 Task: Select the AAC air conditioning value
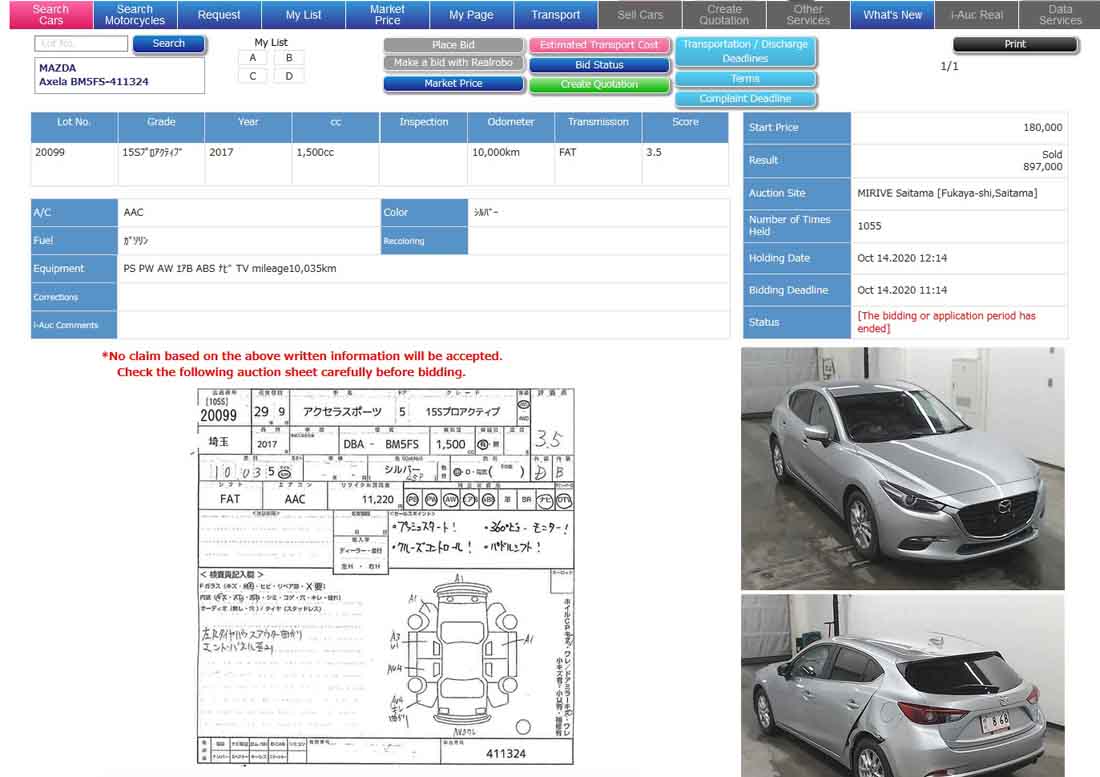(x=133, y=212)
